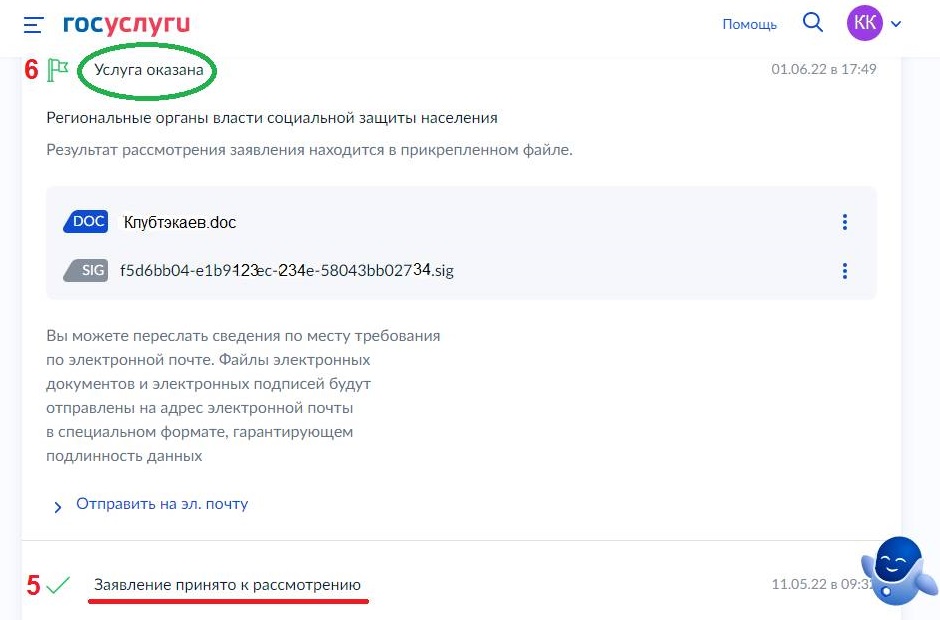Click the gray SIG file badge

[x=87, y=270]
